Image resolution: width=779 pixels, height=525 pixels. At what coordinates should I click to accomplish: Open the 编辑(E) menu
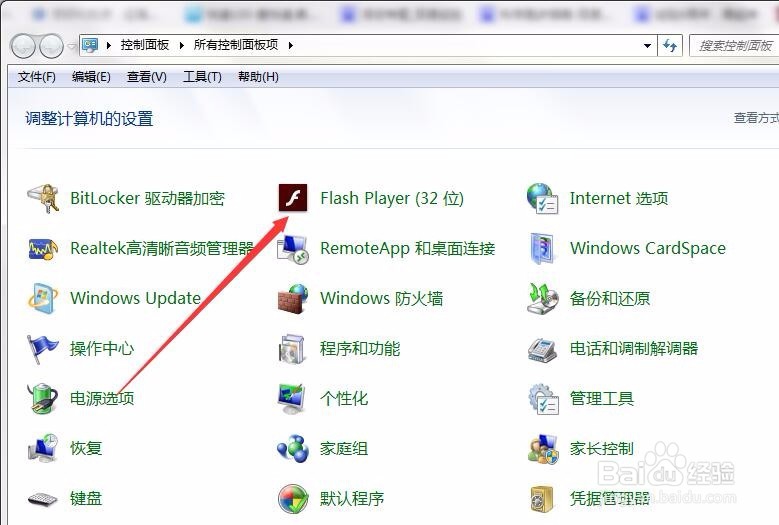pyautogui.click(x=91, y=77)
